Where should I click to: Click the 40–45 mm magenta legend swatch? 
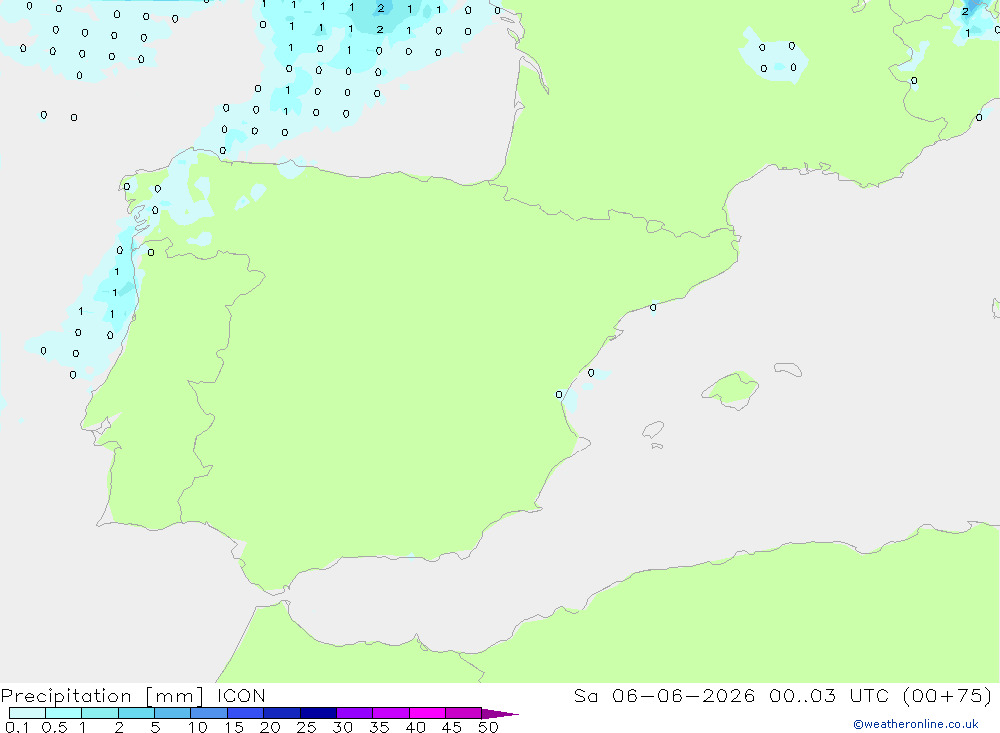[x=427, y=713]
